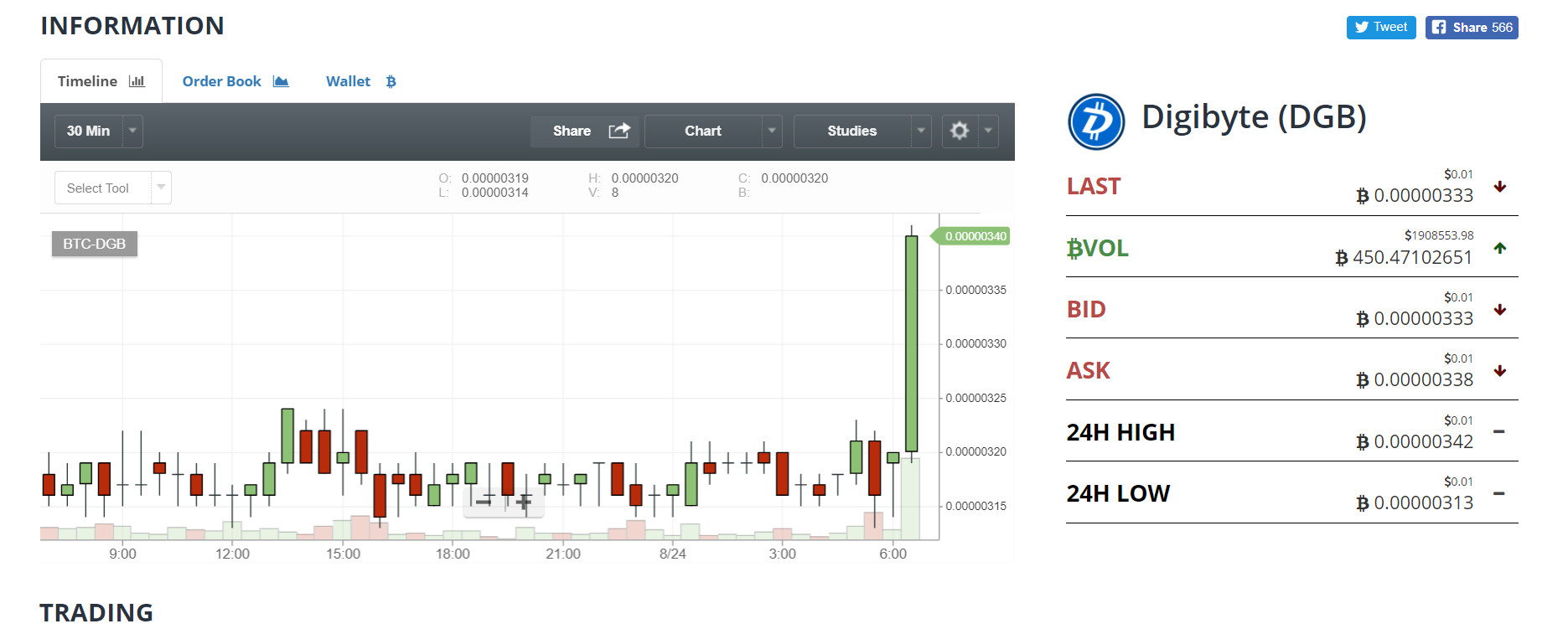
Task: Click the 0.00000335 price axis label
Action: click(x=976, y=290)
